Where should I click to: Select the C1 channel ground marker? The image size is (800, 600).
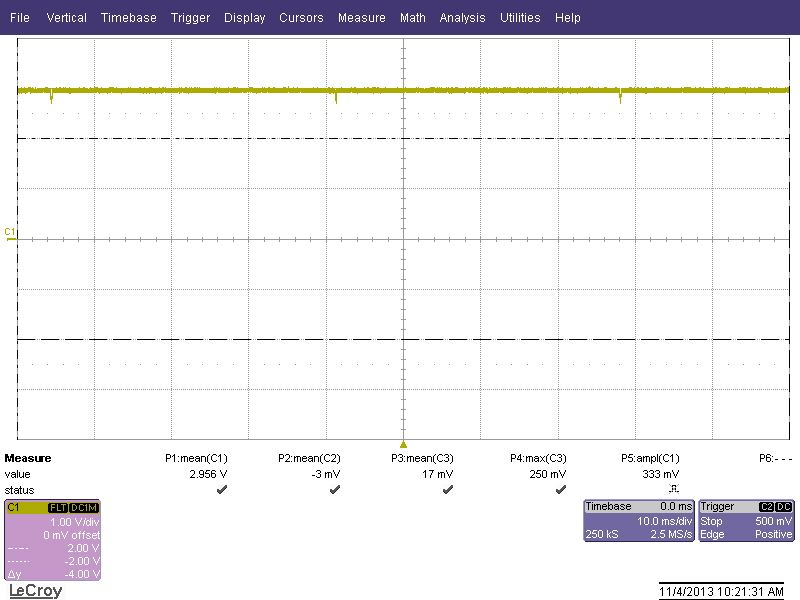(10, 233)
